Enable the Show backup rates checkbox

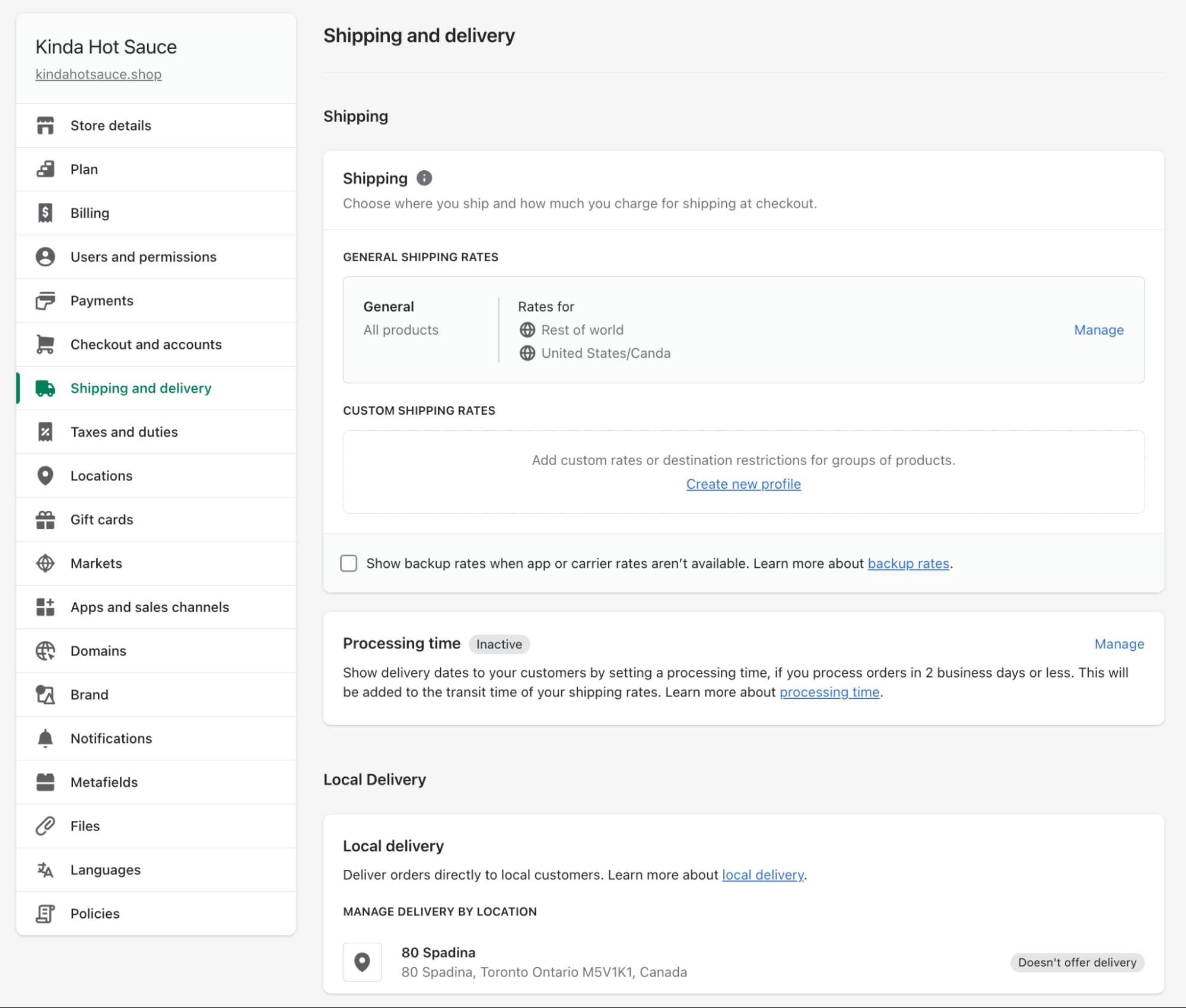(349, 563)
